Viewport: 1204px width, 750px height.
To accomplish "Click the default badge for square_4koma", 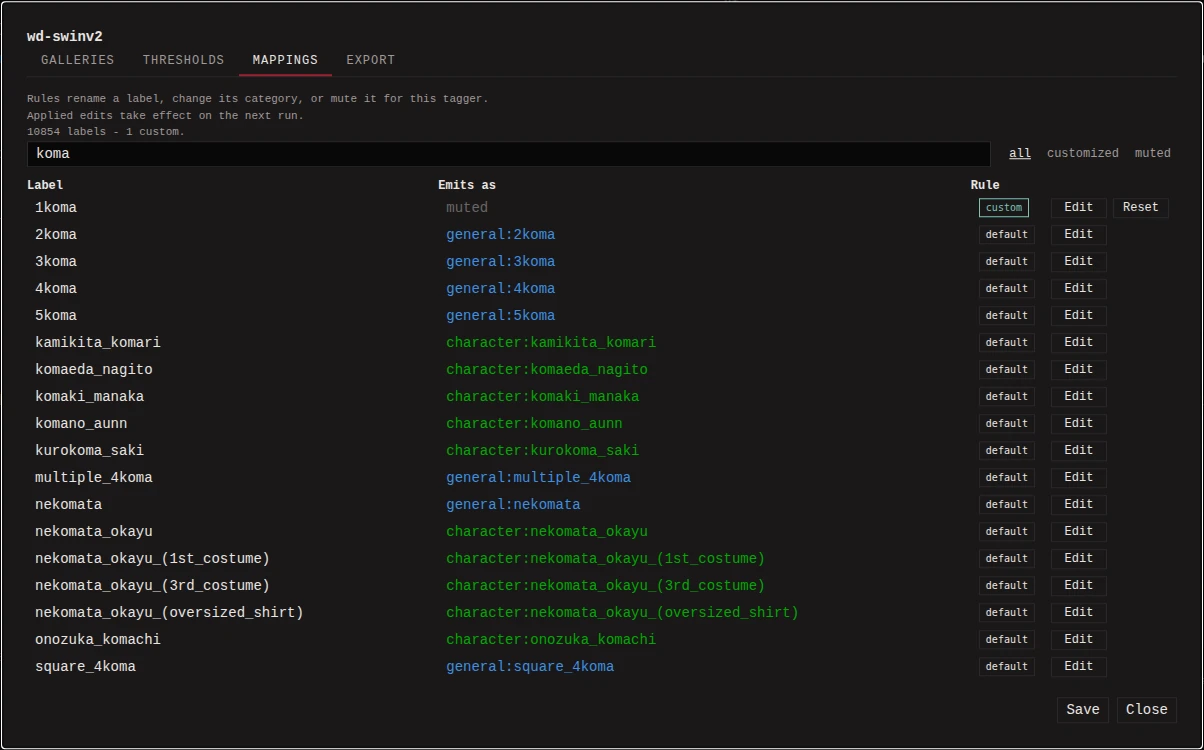I will tap(1007, 667).
